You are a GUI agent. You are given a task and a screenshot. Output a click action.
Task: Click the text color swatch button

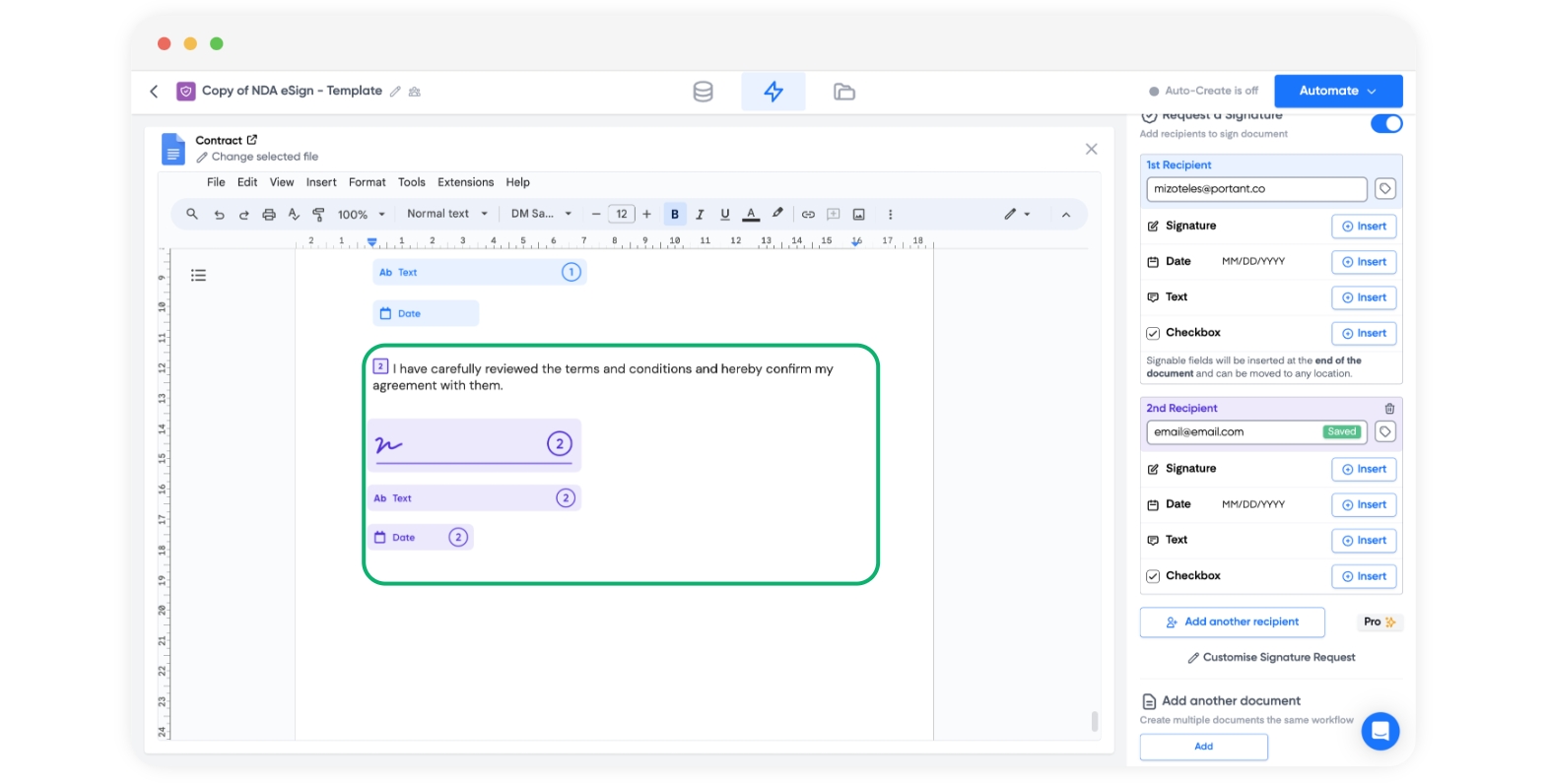tap(751, 215)
